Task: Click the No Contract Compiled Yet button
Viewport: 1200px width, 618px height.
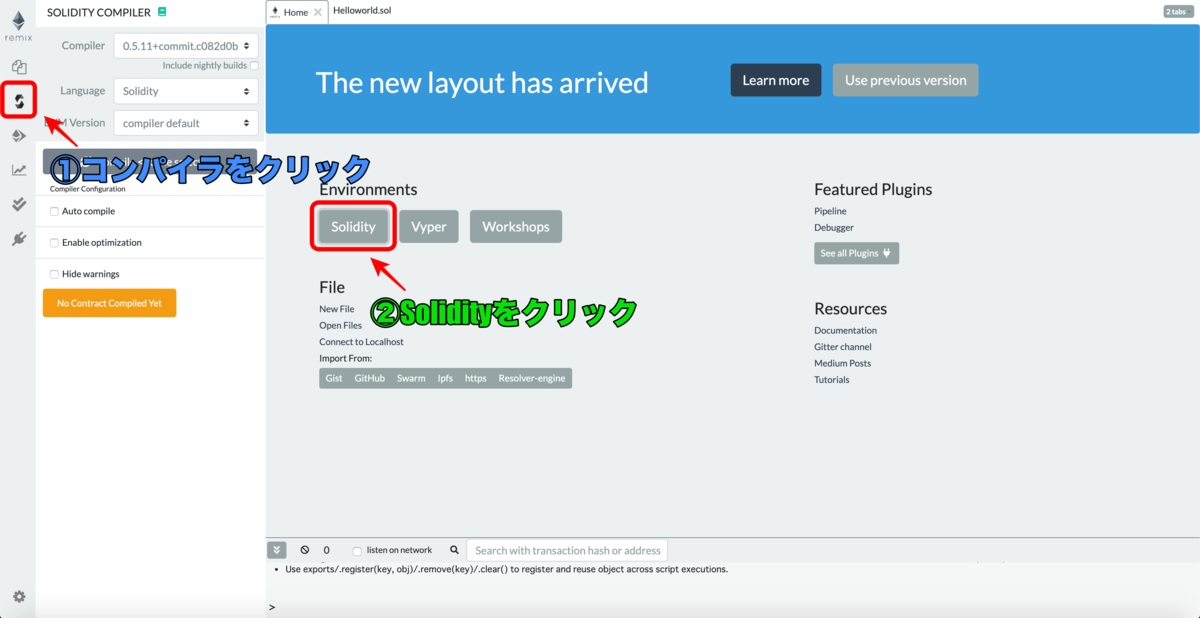Action: coord(109,303)
